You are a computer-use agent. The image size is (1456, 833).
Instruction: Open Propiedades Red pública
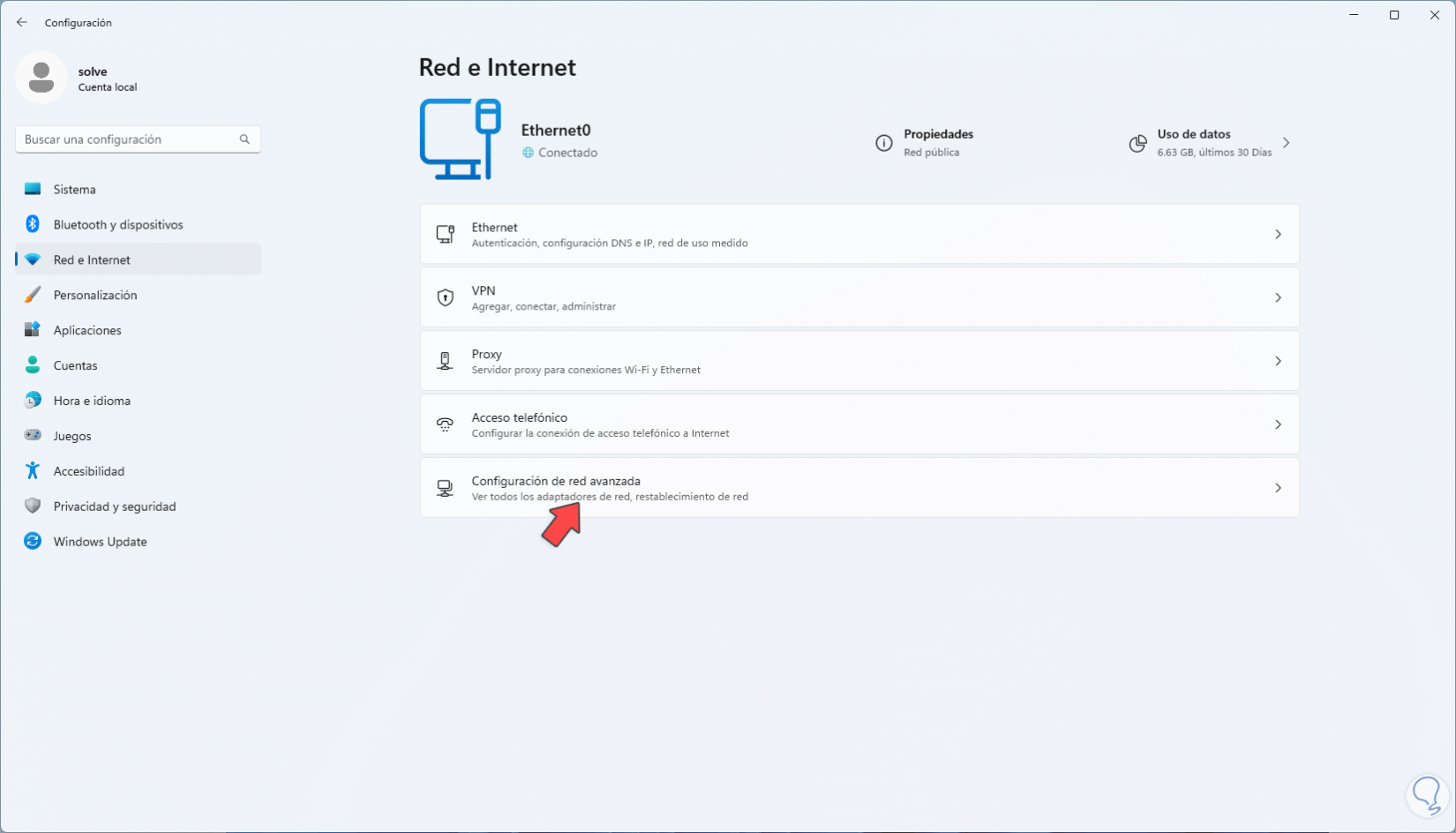click(925, 143)
